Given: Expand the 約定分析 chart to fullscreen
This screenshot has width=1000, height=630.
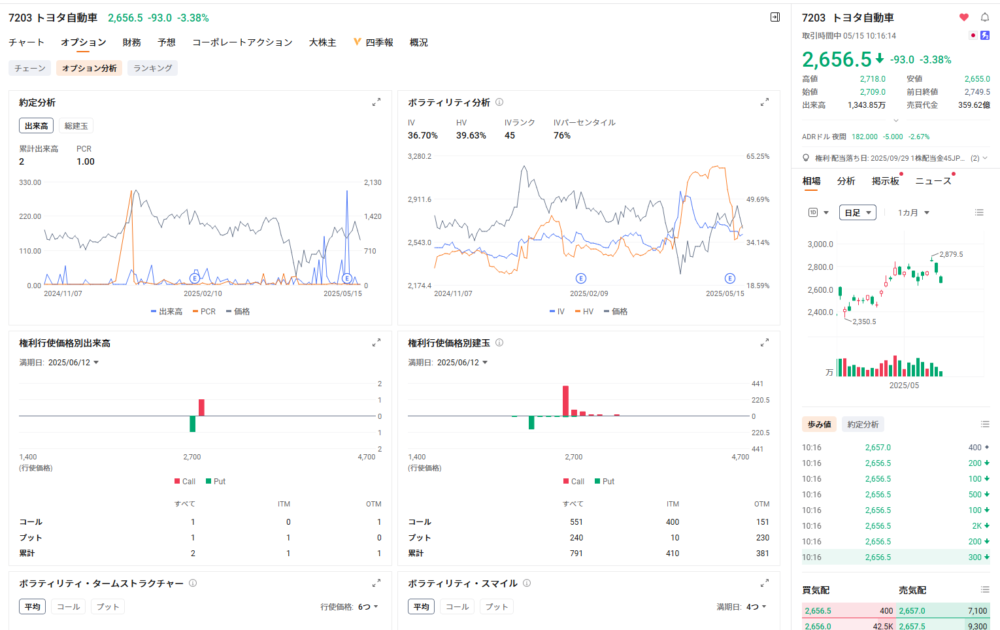Looking at the screenshot, I should [376, 102].
